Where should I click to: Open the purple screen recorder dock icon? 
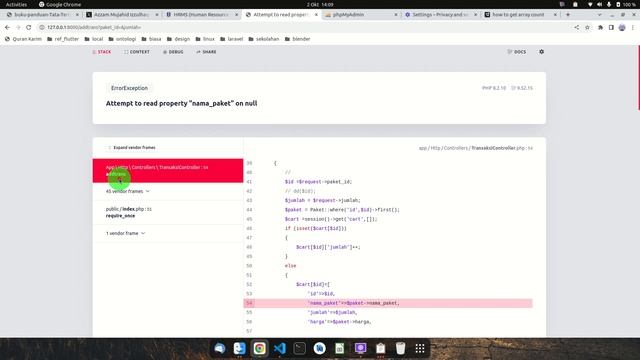360,348
